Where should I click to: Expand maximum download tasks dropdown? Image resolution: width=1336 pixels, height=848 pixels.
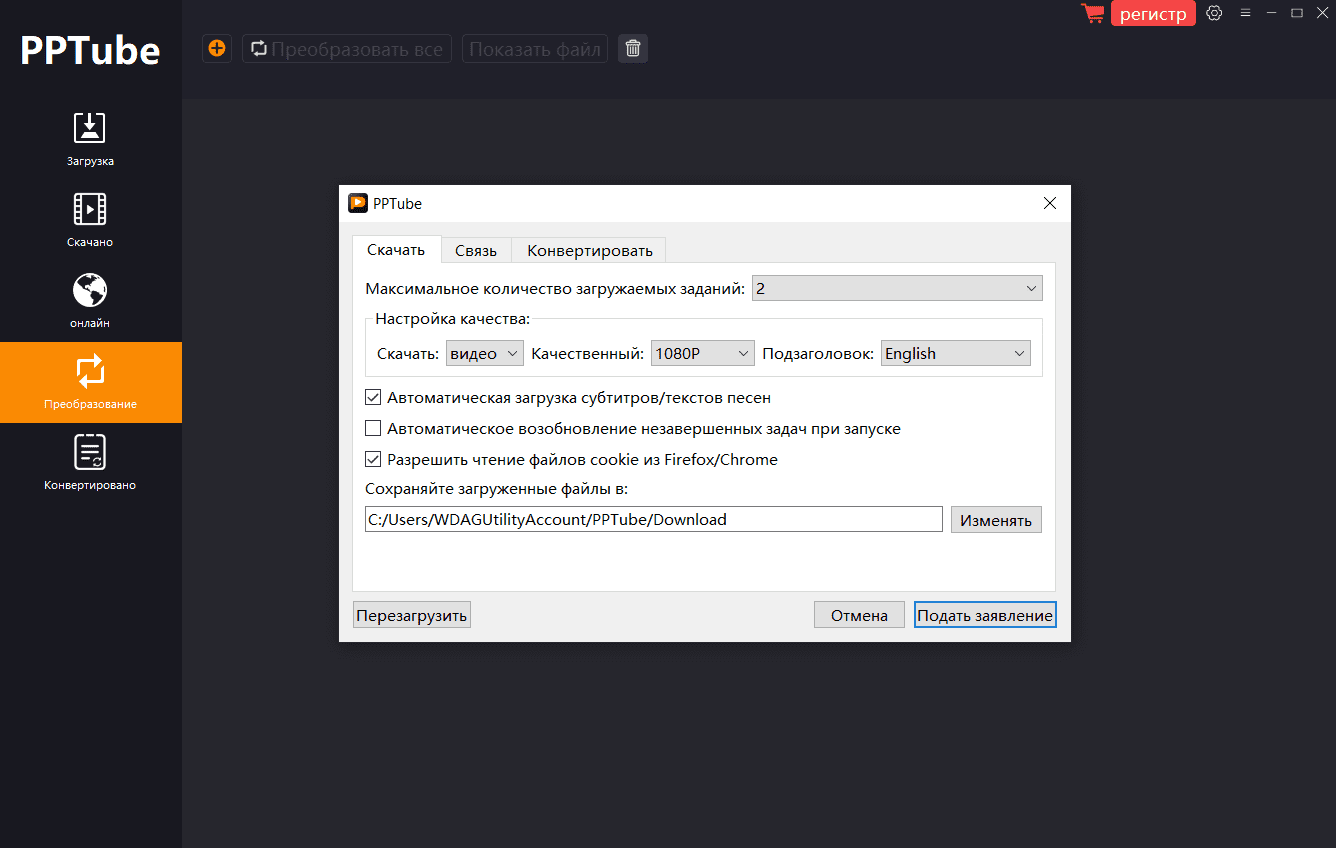(897, 289)
